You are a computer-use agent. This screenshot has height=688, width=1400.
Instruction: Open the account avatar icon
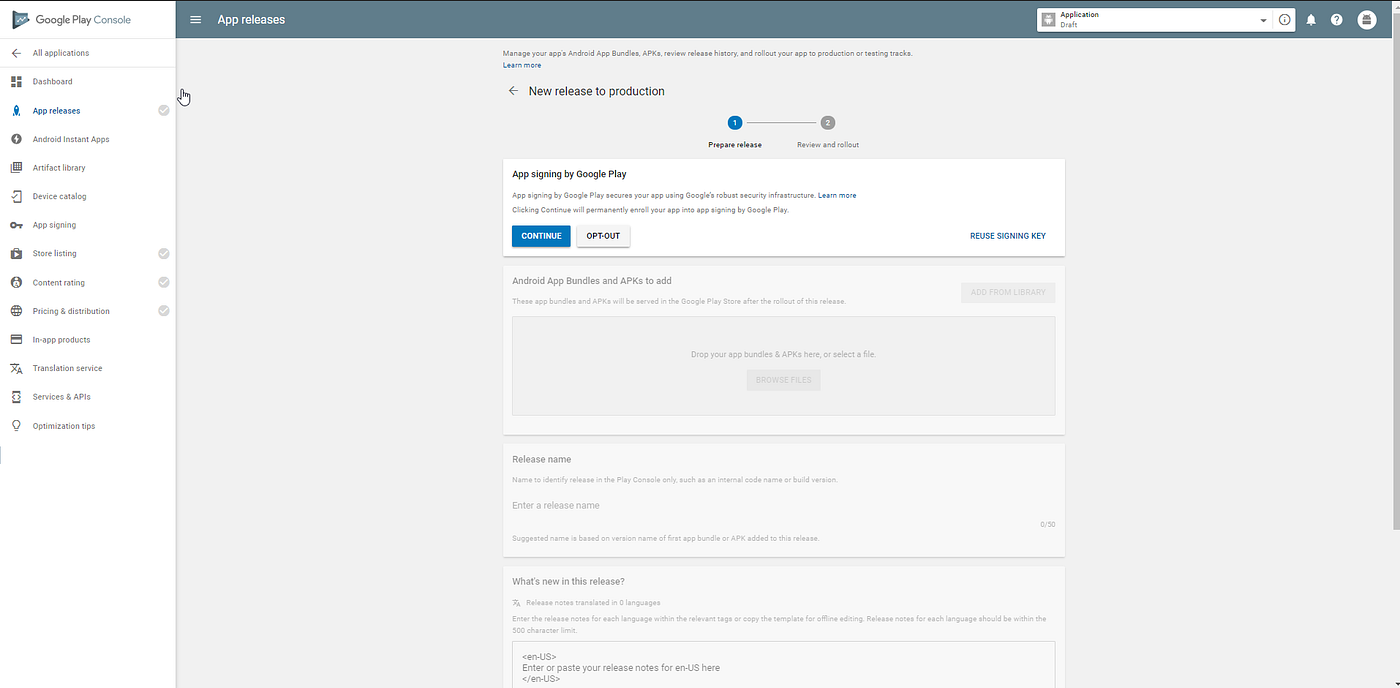pyautogui.click(x=1367, y=20)
